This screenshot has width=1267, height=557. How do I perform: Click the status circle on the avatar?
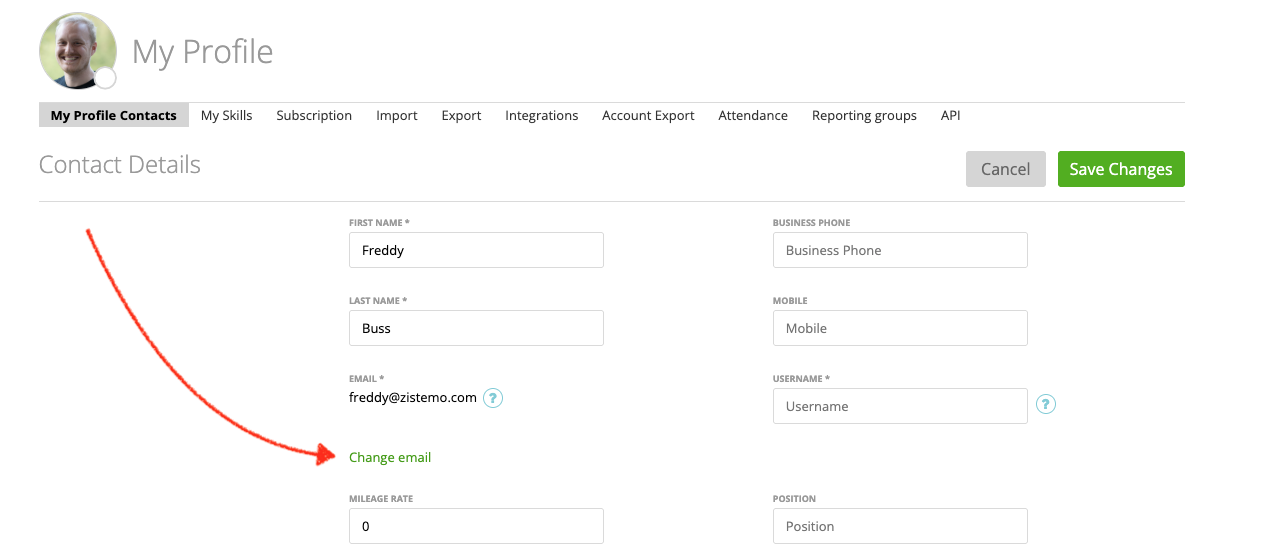coord(105,78)
